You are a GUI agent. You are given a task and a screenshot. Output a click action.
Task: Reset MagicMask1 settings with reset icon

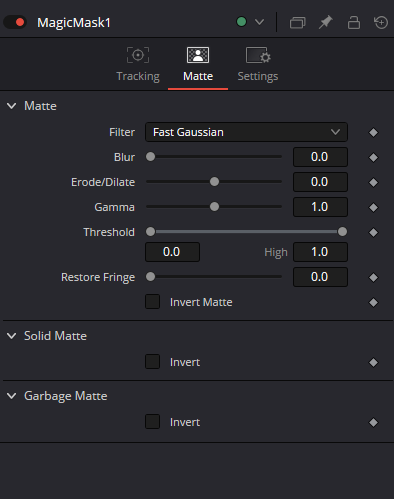point(381,23)
